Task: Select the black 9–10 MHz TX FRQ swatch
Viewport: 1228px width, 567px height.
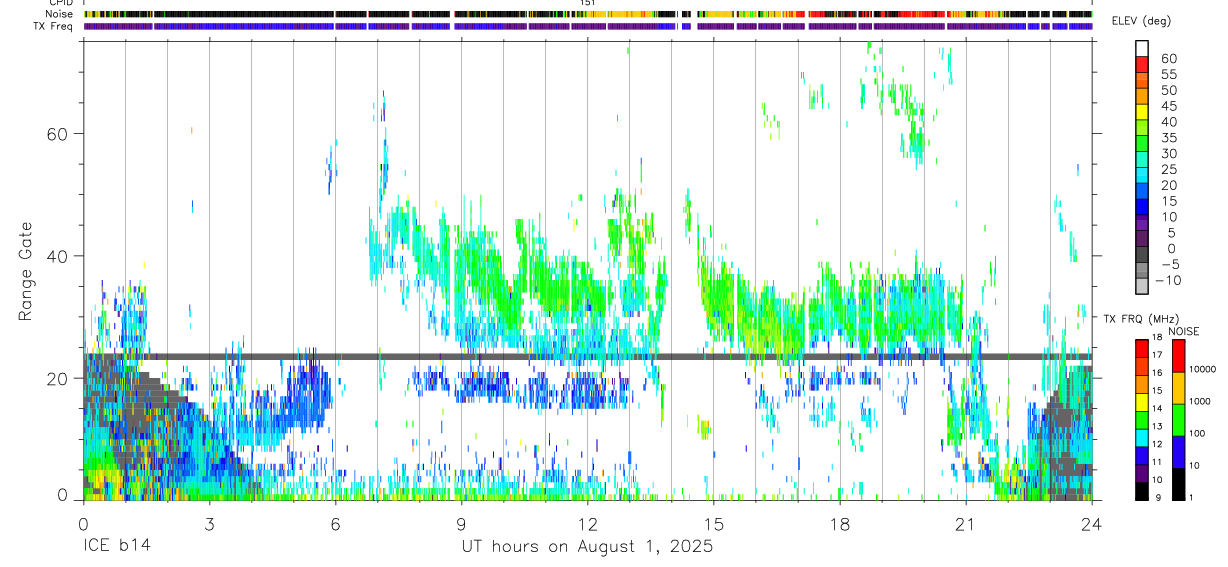Action: [1143, 491]
